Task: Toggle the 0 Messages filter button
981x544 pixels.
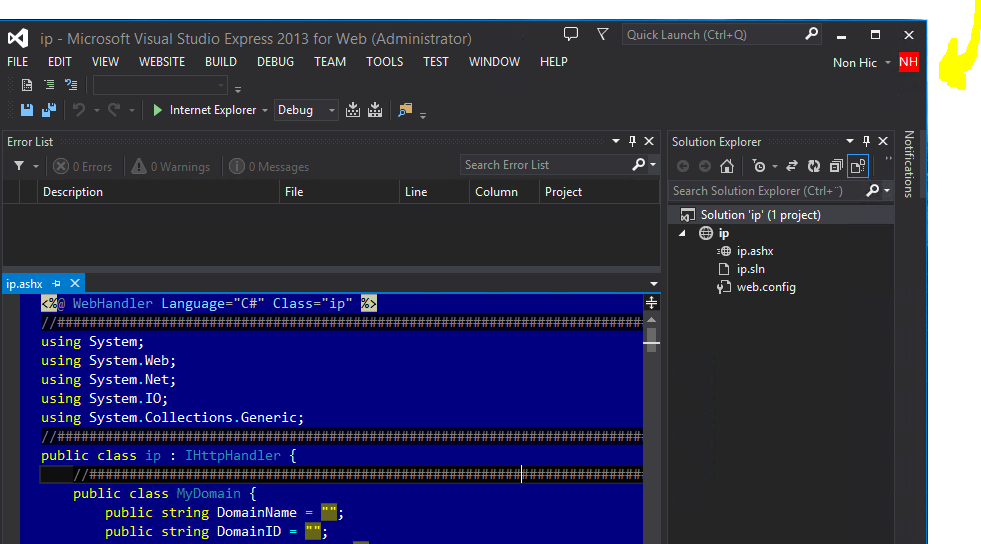Action: (x=269, y=166)
